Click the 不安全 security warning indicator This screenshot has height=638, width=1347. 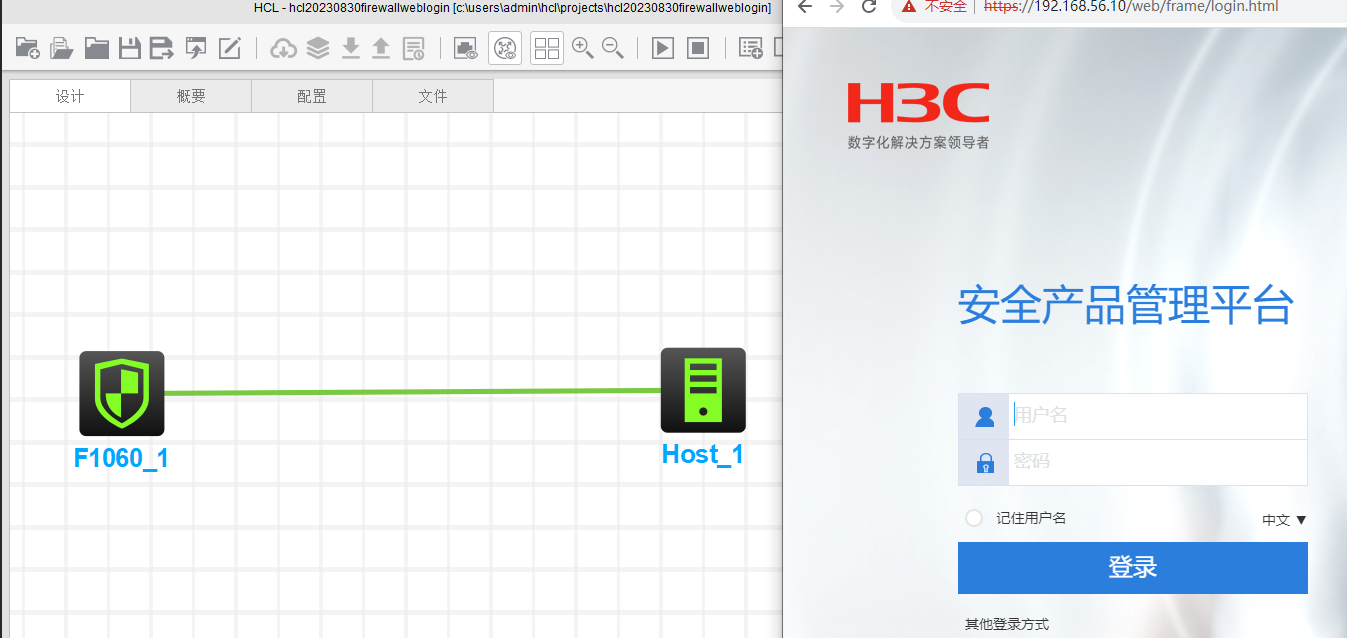pyautogui.click(x=934, y=6)
